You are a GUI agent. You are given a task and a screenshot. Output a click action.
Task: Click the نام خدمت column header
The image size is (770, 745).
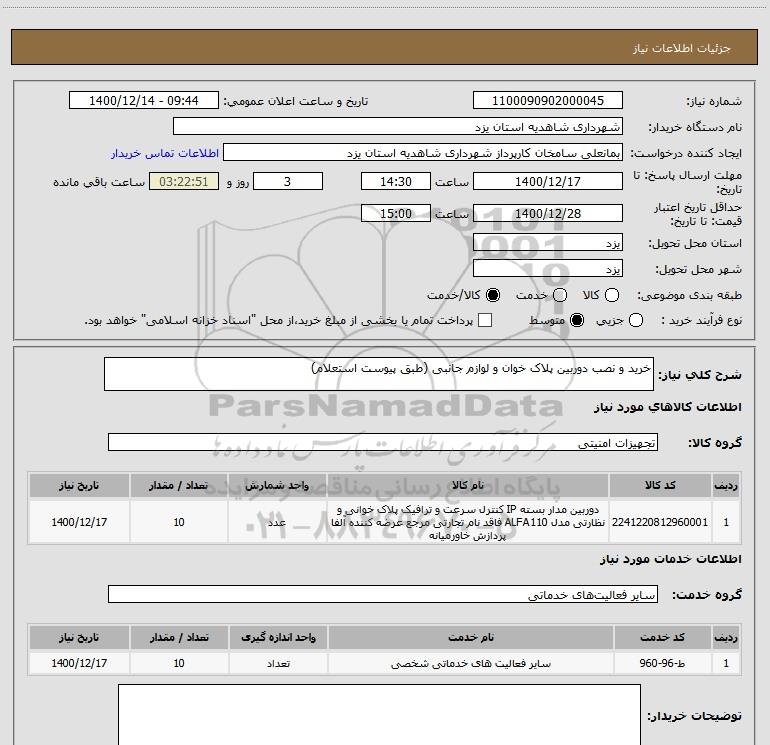pos(471,637)
